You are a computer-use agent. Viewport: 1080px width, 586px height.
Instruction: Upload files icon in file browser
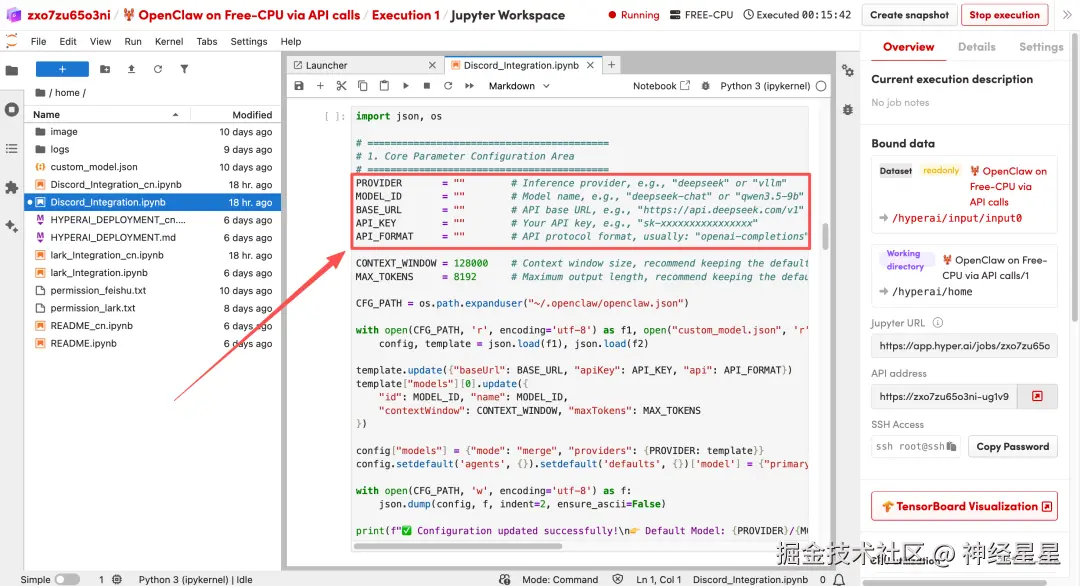(x=131, y=69)
